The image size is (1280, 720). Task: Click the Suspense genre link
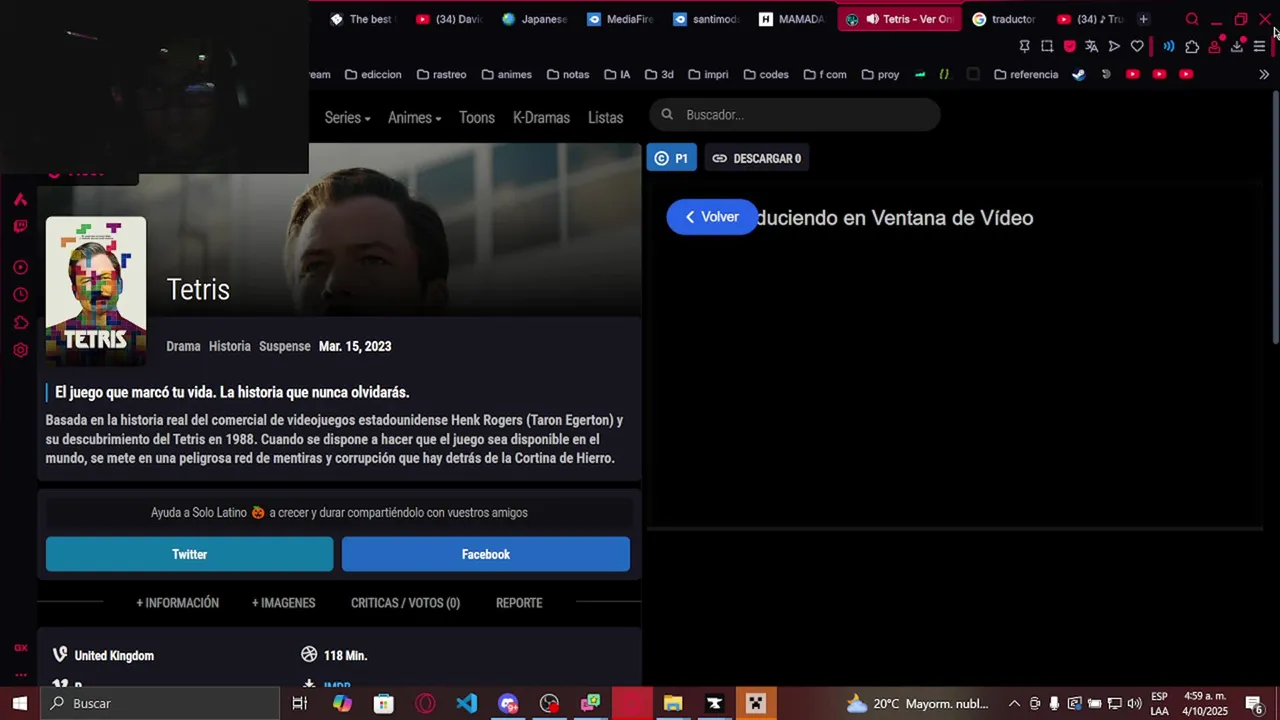pos(285,346)
